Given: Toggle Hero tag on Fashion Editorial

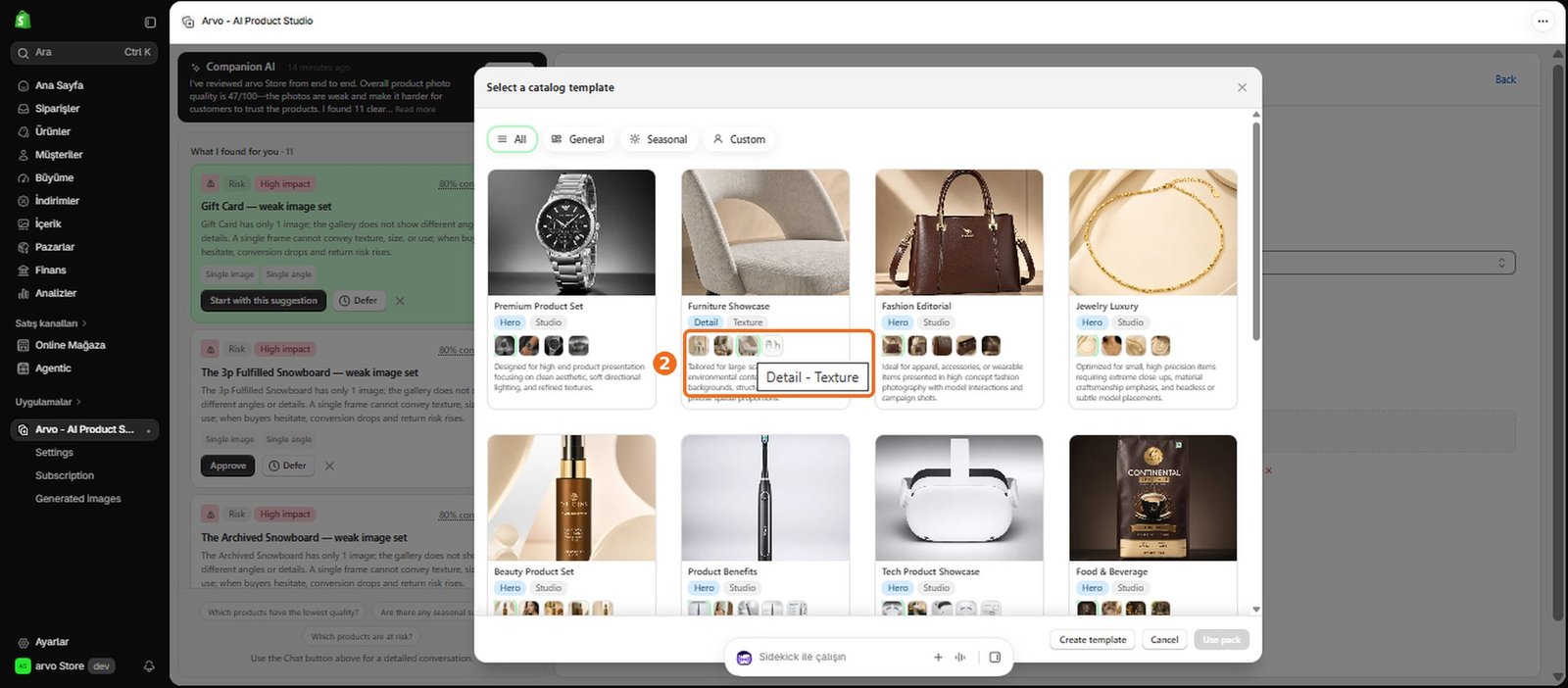Looking at the screenshot, I should tap(898, 322).
